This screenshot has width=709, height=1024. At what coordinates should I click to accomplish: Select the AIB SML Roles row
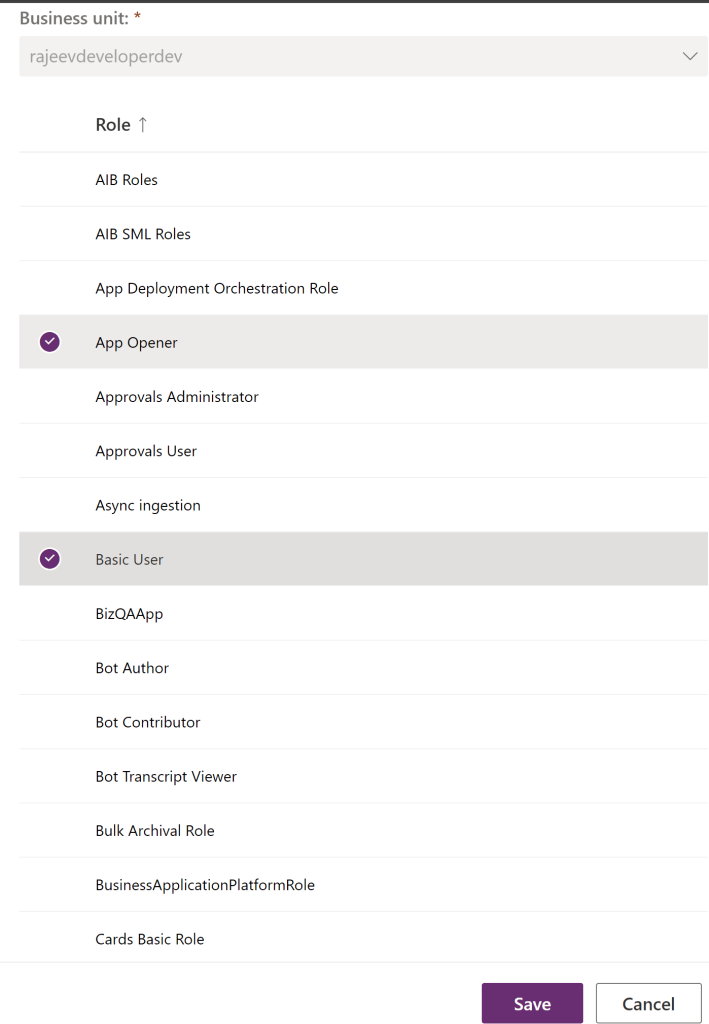point(143,234)
